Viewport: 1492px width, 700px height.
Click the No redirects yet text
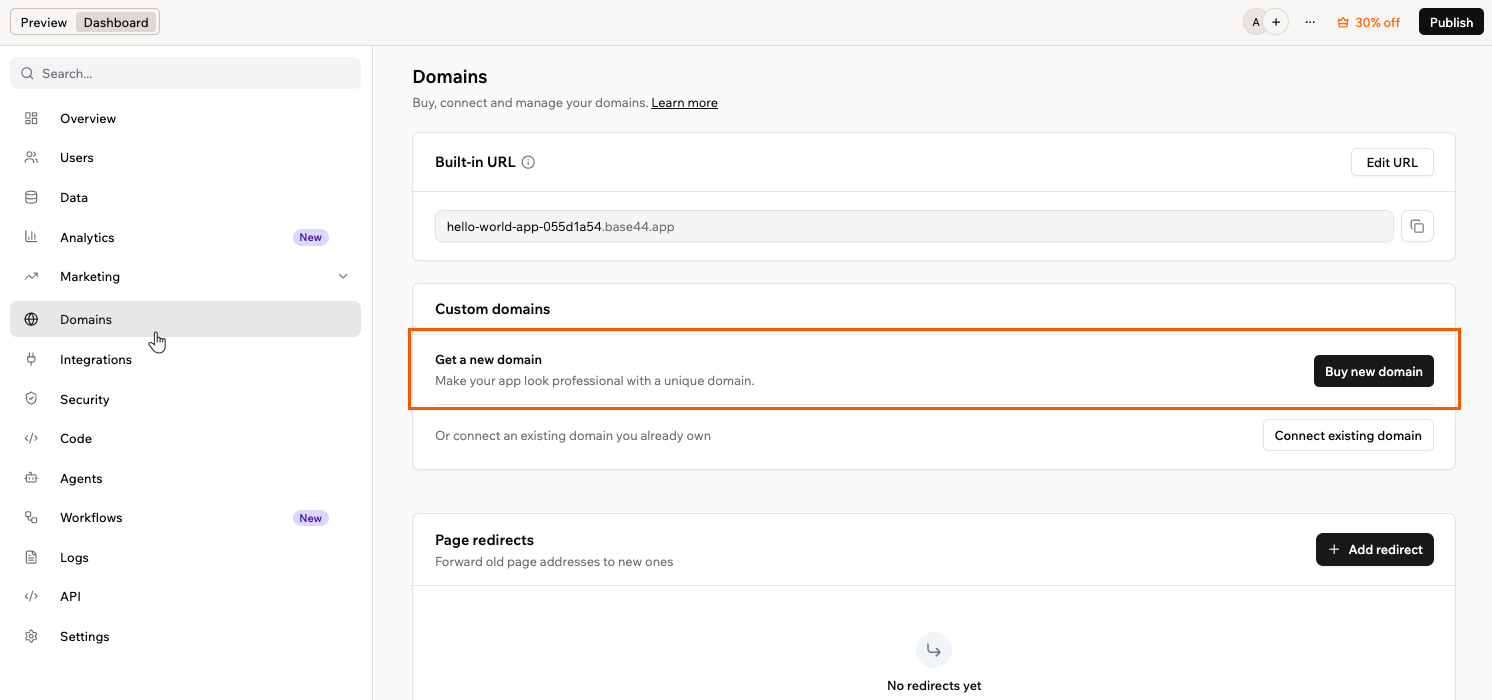pos(934,686)
